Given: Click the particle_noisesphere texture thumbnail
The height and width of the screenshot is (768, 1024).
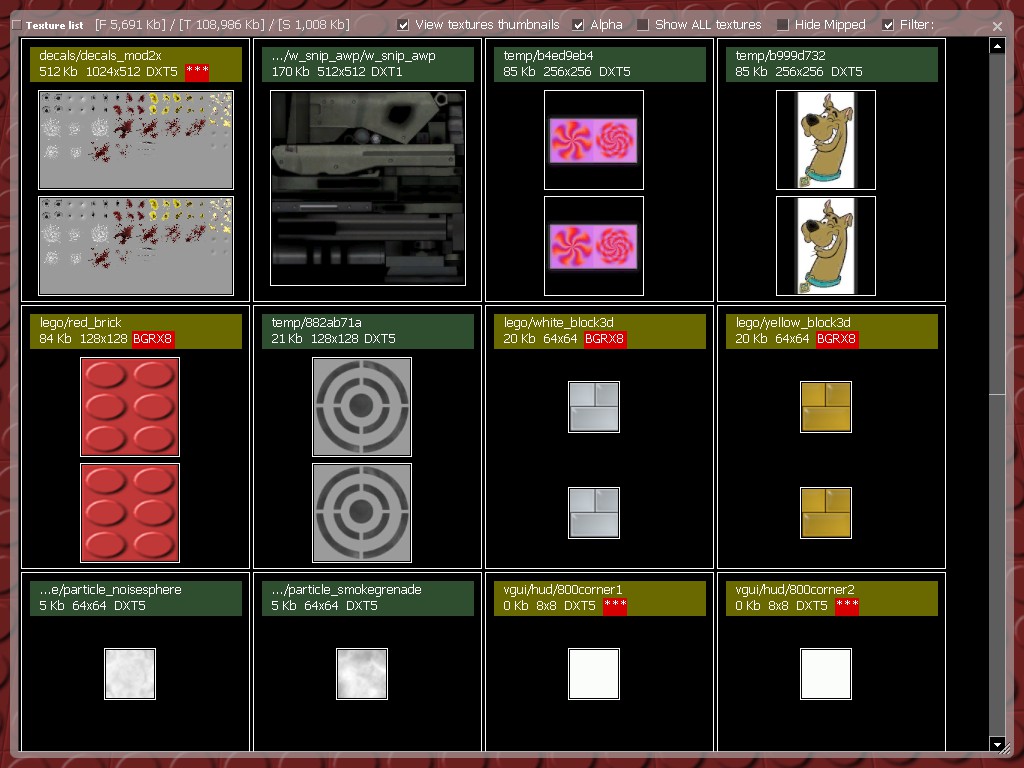Looking at the screenshot, I should [x=130, y=674].
